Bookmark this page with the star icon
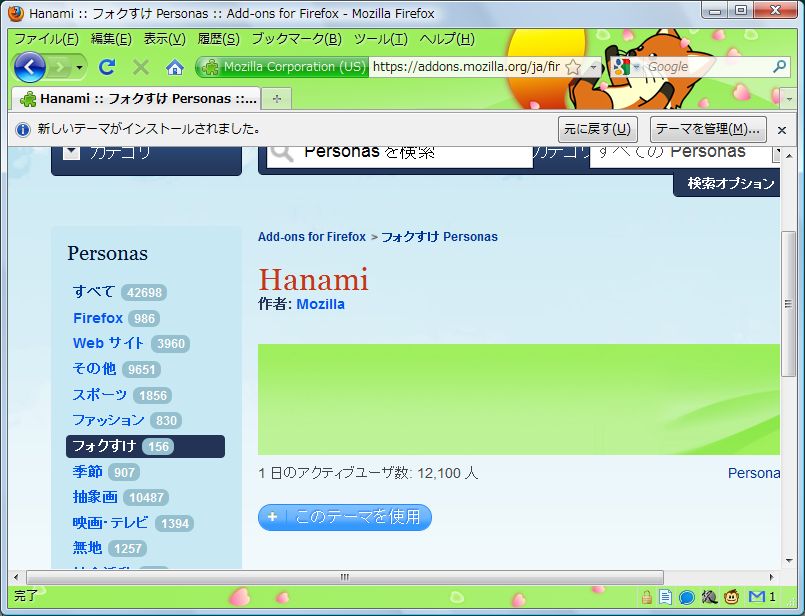The image size is (805, 616). [573, 67]
